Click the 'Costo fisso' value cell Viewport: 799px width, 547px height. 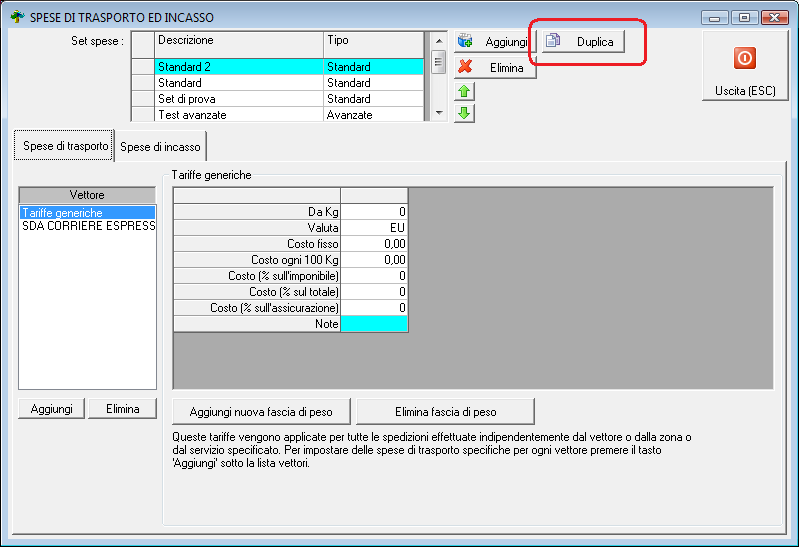374,244
